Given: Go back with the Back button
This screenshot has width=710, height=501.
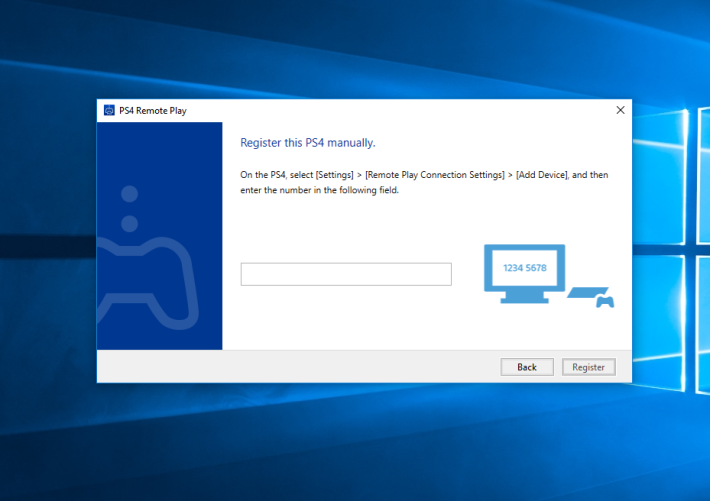Looking at the screenshot, I should pos(527,367).
